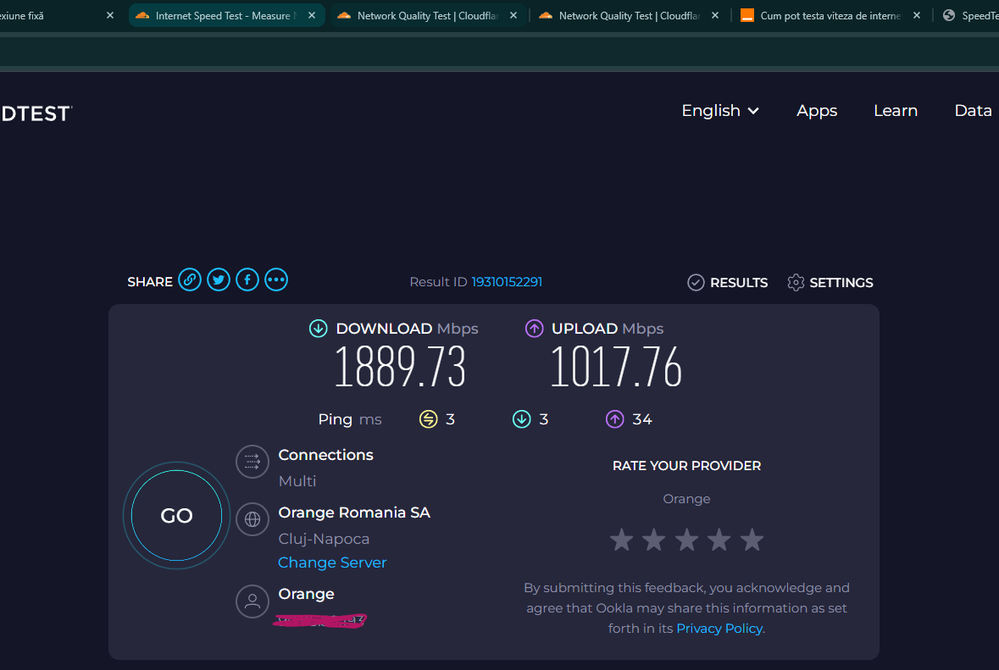999x670 pixels.
Task: Close the Internet Speed Test tab
Action: click(312, 15)
